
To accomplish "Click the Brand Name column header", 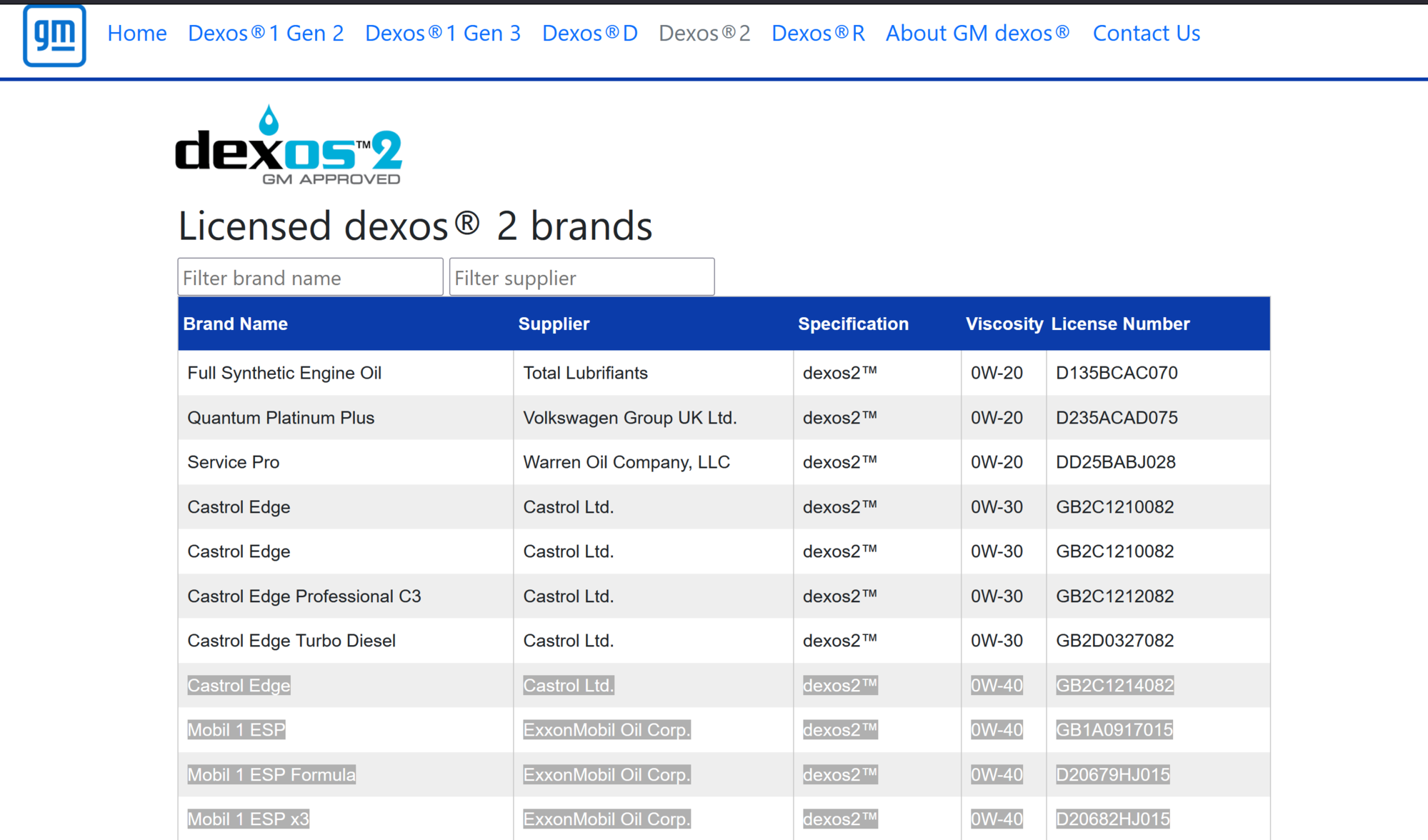I will click(235, 324).
